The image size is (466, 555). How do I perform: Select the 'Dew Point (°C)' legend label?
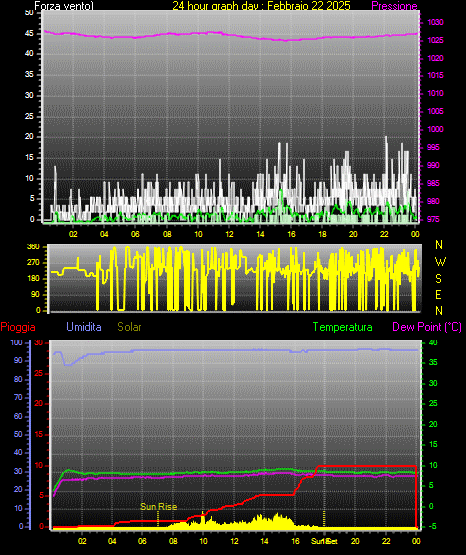click(x=427, y=327)
